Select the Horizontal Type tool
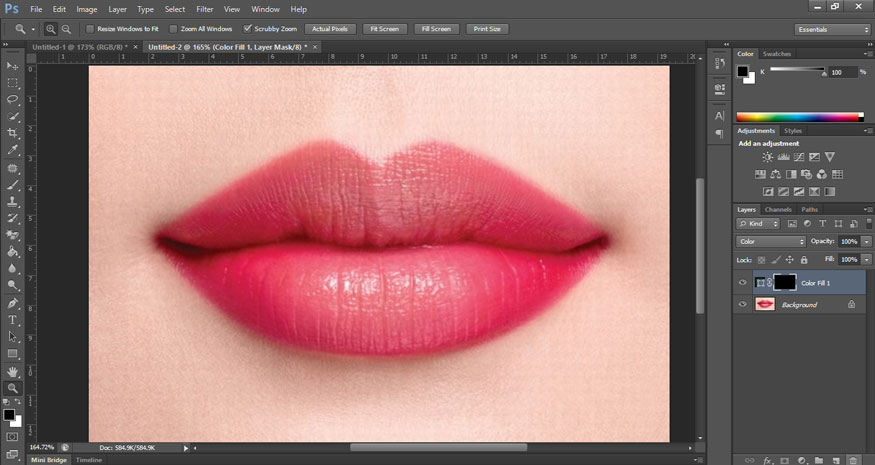 tap(12, 320)
